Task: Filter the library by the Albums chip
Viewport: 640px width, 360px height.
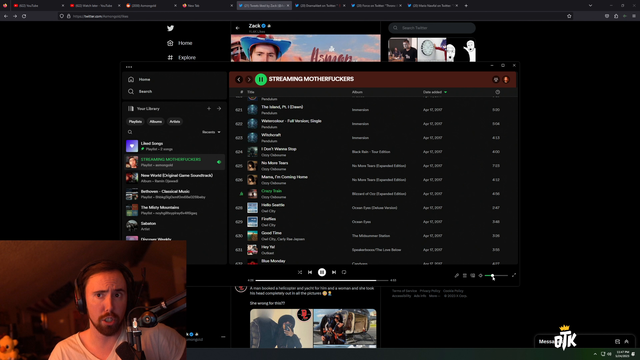Action: [156, 122]
